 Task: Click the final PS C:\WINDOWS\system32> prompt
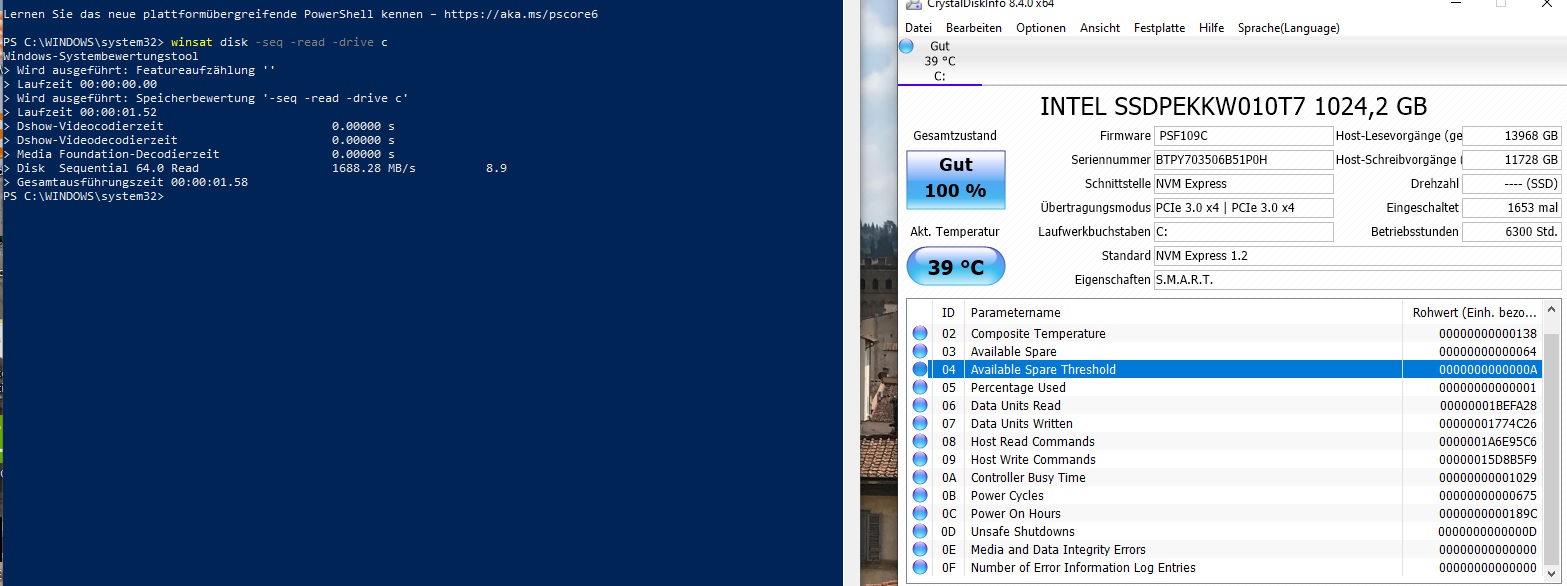83,197
